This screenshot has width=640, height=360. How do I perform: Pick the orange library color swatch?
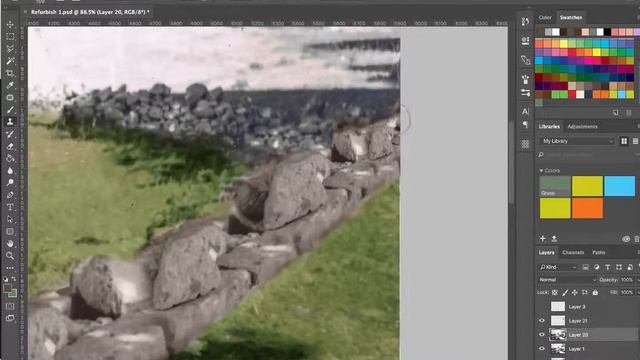[587, 208]
